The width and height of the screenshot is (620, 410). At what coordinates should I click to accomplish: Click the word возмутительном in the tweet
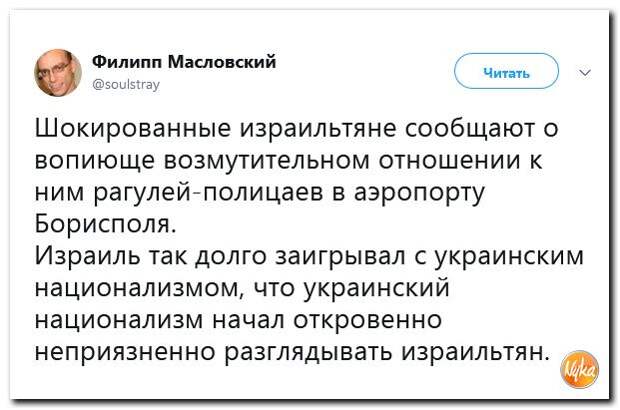[x=266, y=161]
